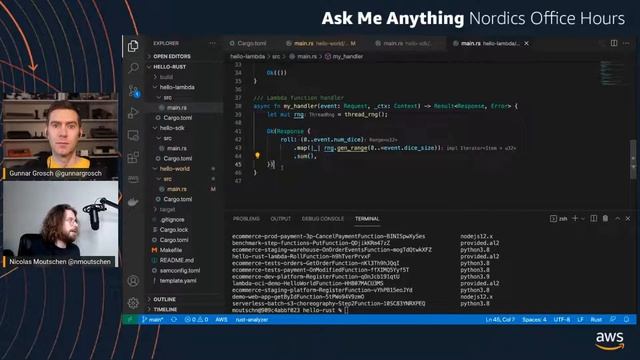Open the AWS Toolkit sidebar icon
Viewport: 640px width, 360px height.
[x=133, y=179]
